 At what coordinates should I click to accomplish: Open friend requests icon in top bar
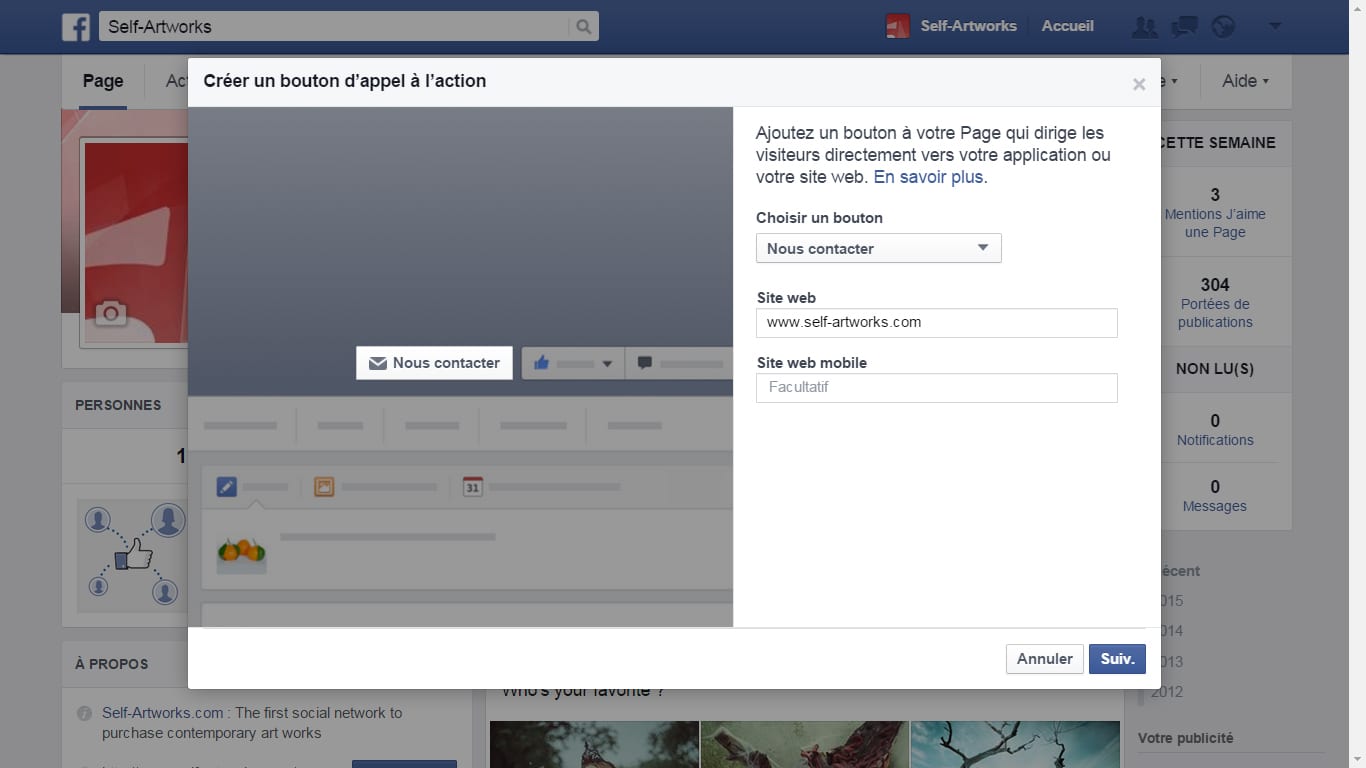coord(1144,27)
